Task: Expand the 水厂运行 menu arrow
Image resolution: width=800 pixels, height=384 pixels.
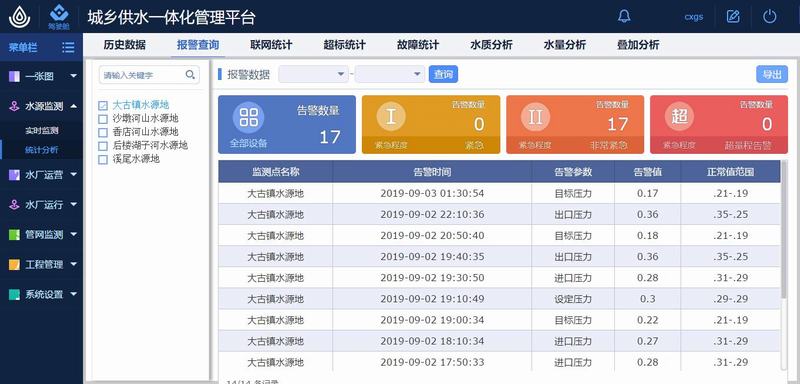Action: tap(73, 204)
